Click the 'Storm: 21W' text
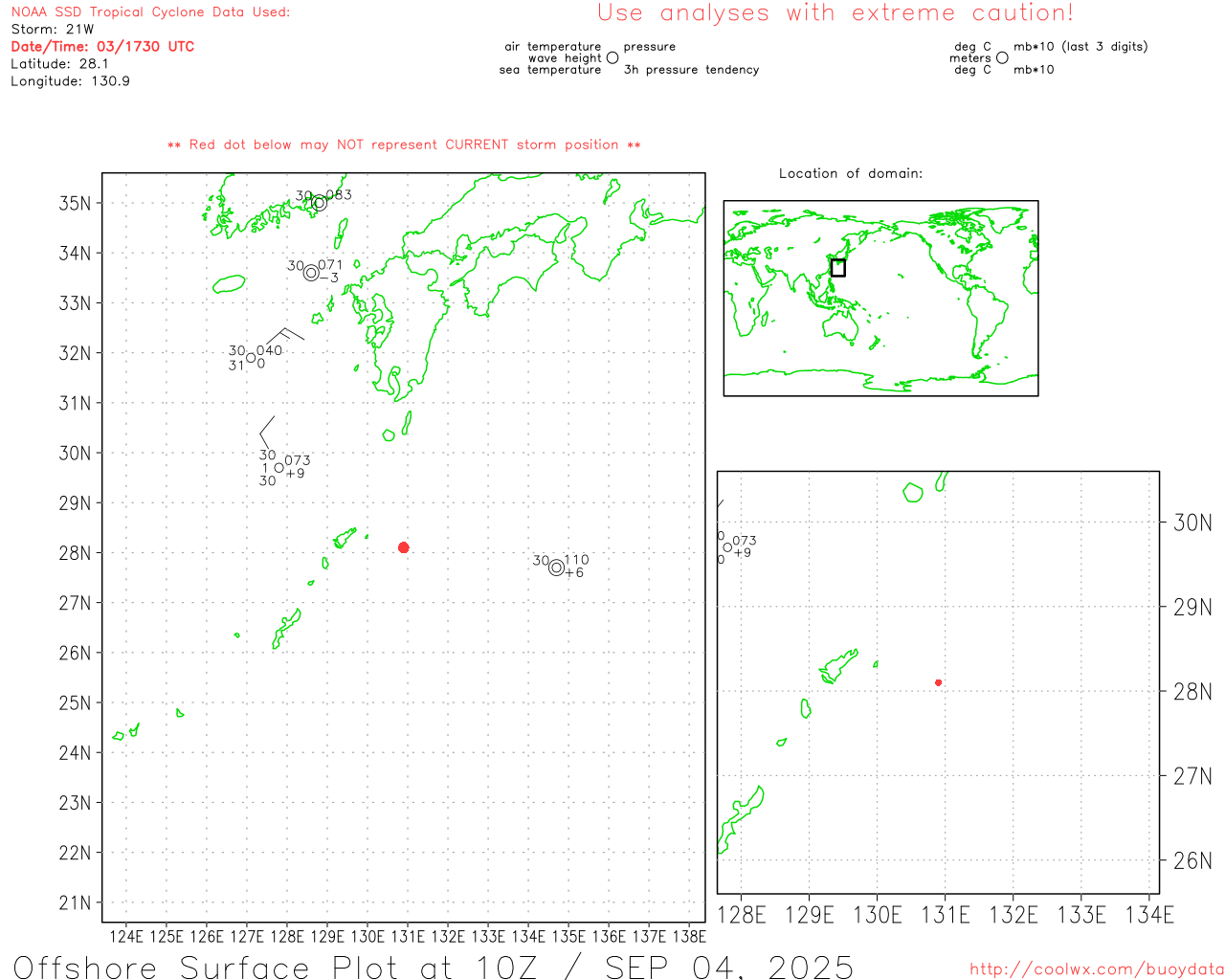 tap(53, 30)
